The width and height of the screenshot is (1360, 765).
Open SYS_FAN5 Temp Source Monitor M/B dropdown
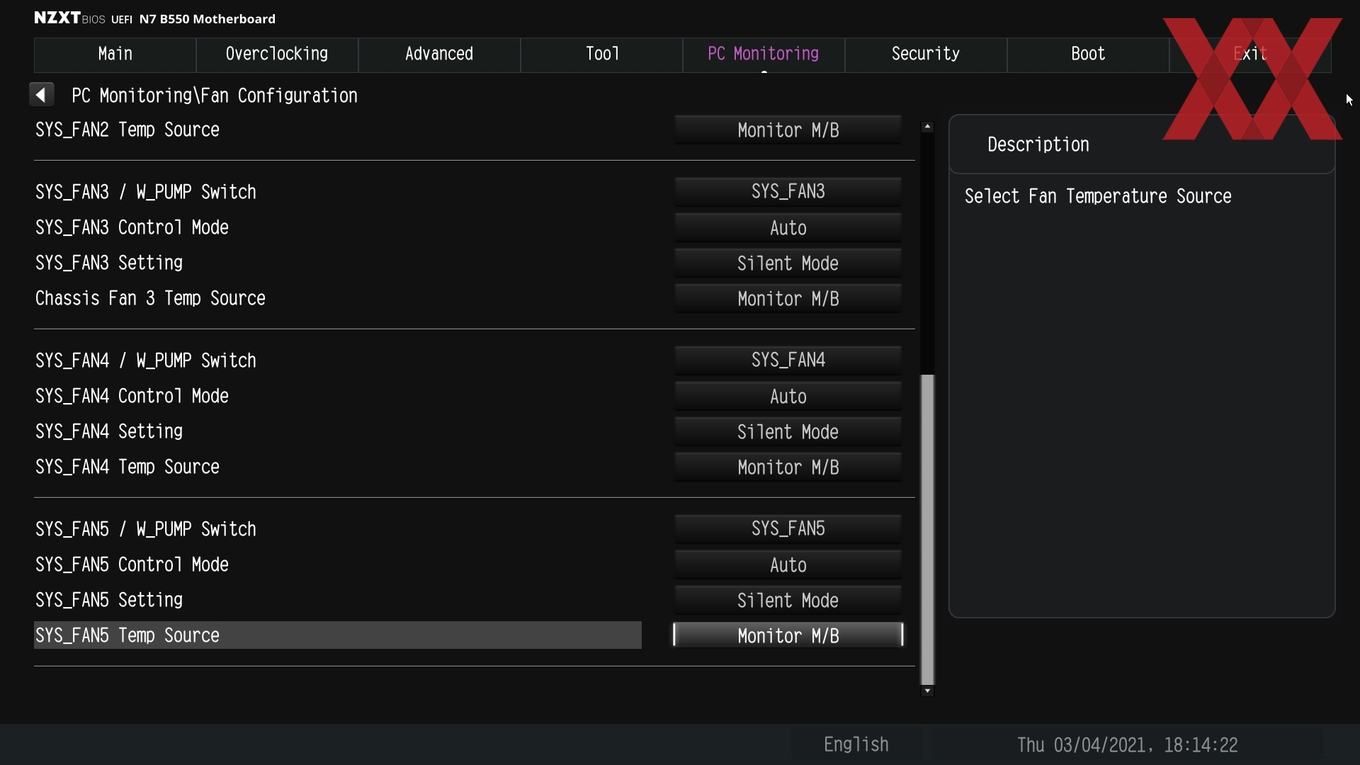tap(788, 635)
